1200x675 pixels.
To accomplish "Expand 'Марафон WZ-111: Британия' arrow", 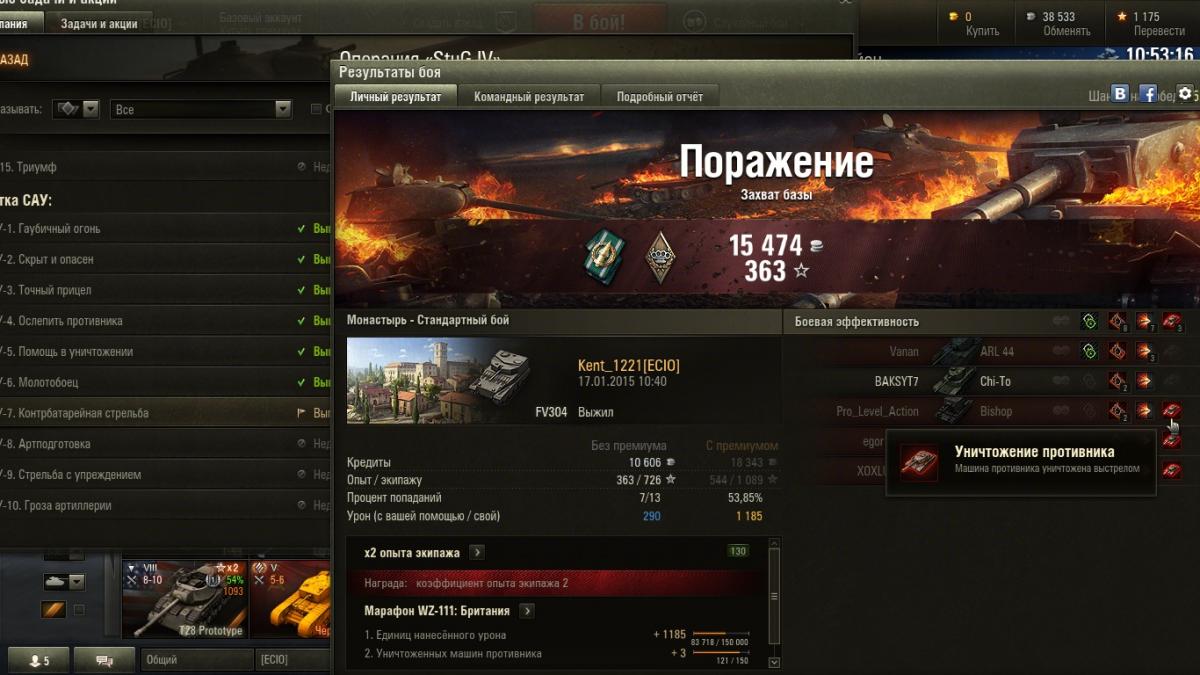I will [x=527, y=611].
